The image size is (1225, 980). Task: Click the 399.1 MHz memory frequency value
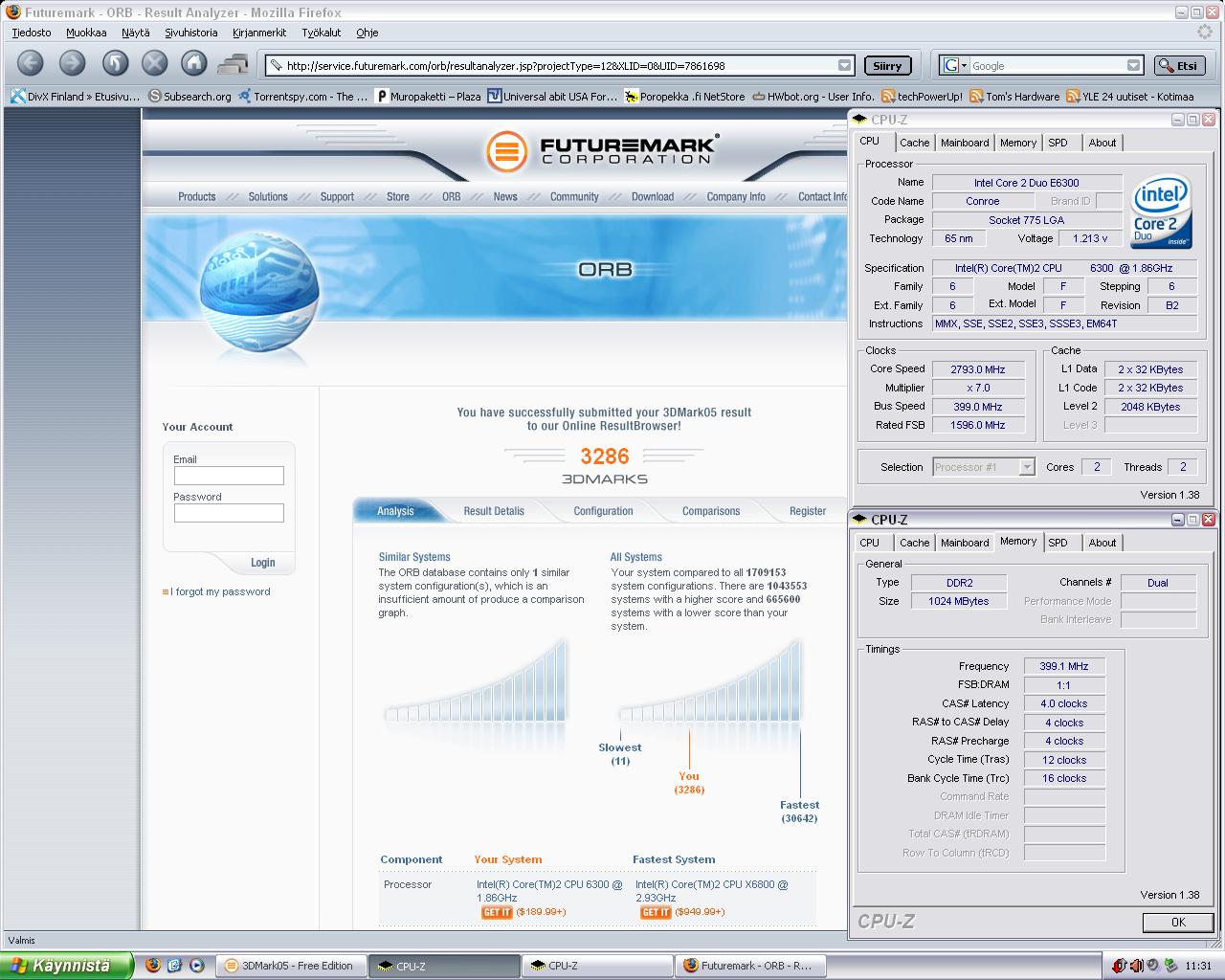coord(1064,666)
